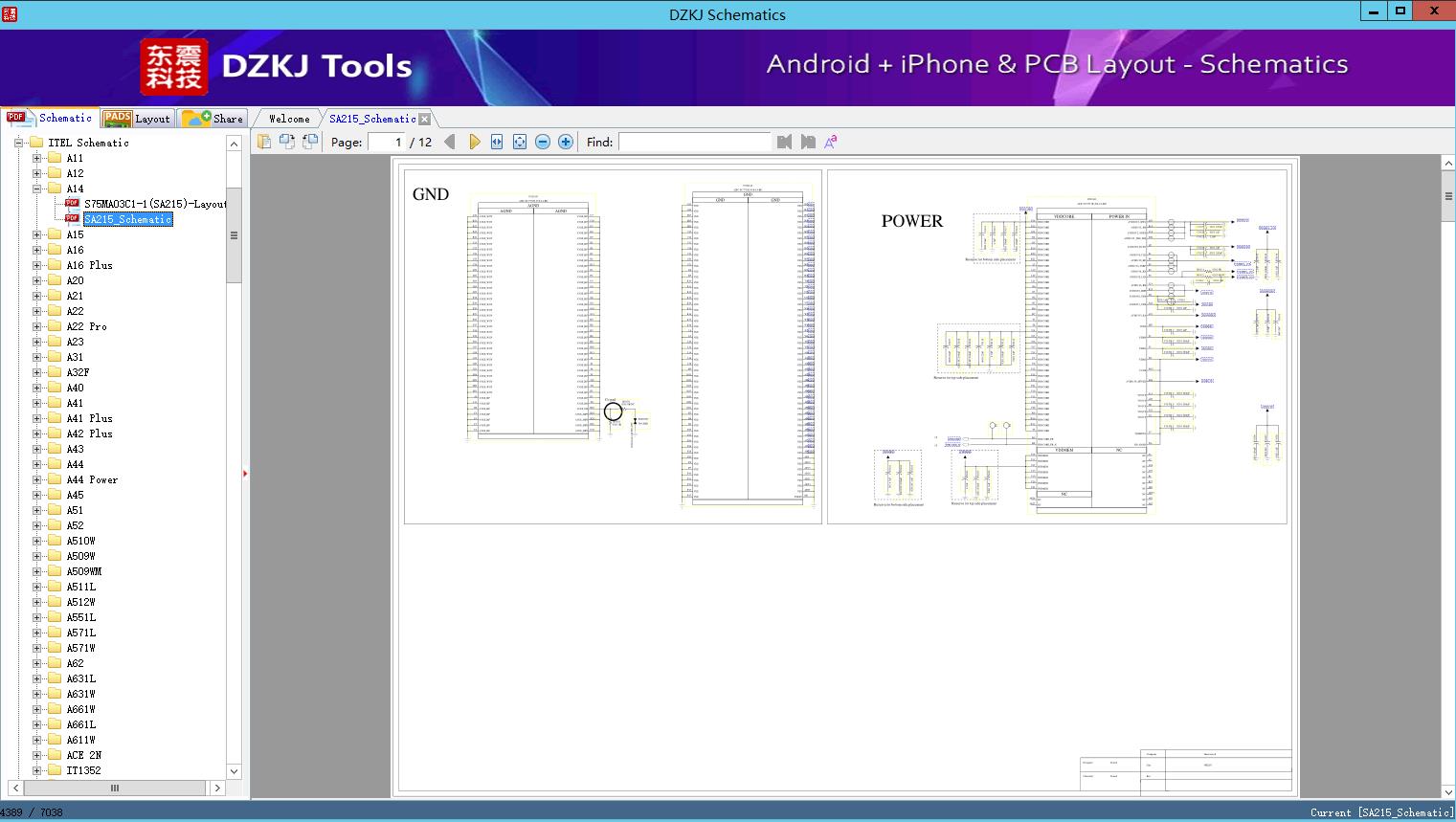Select the A20 folder
The height and width of the screenshot is (822, 1456).
click(75, 280)
